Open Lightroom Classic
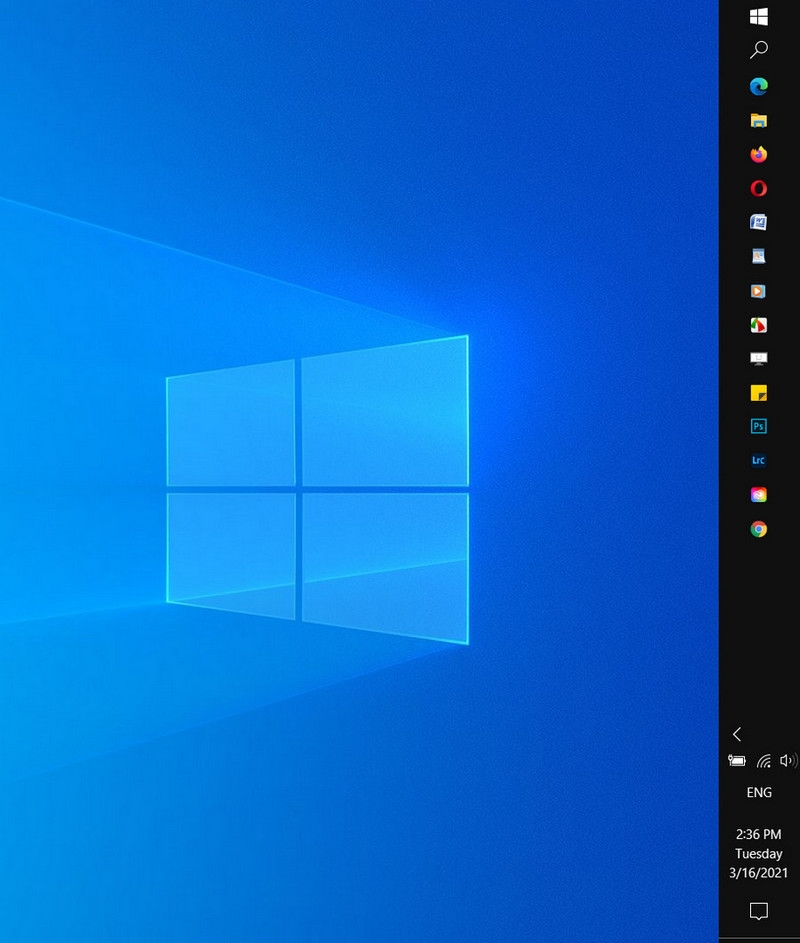Viewport: 800px width, 943px height. click(x=758, y=460)
